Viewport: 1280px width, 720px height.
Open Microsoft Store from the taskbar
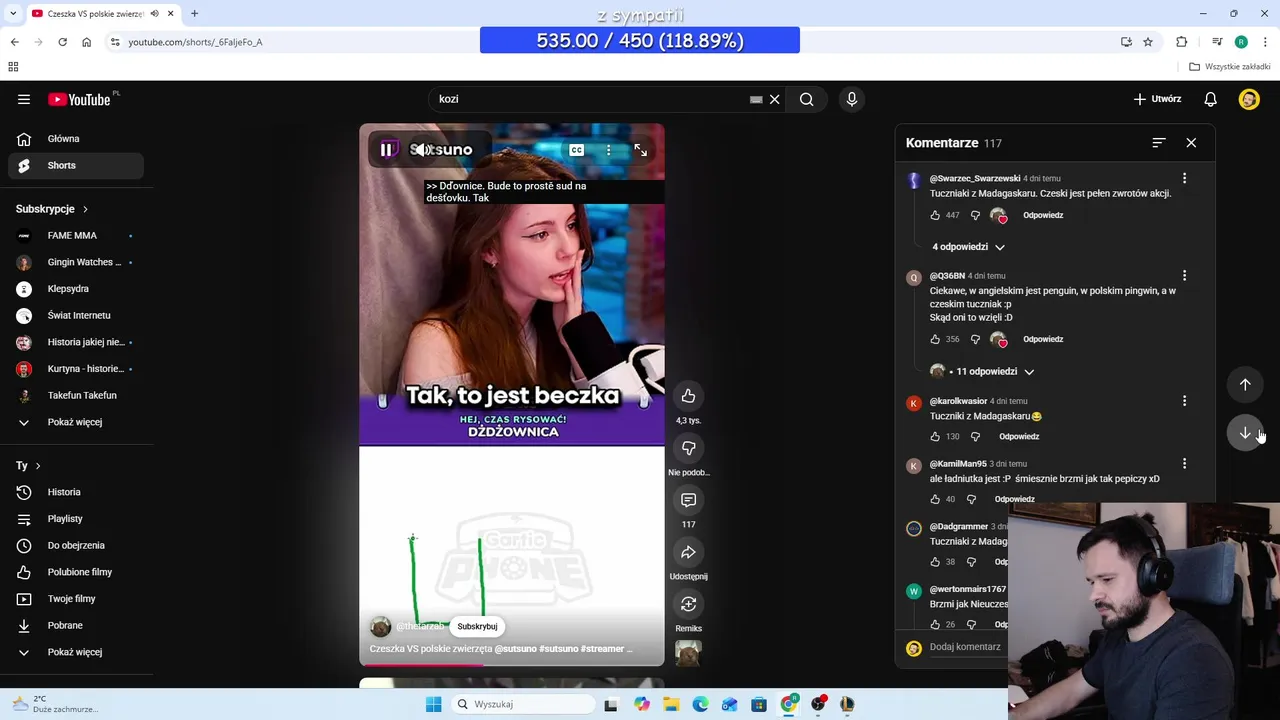(x=759, y=704)
